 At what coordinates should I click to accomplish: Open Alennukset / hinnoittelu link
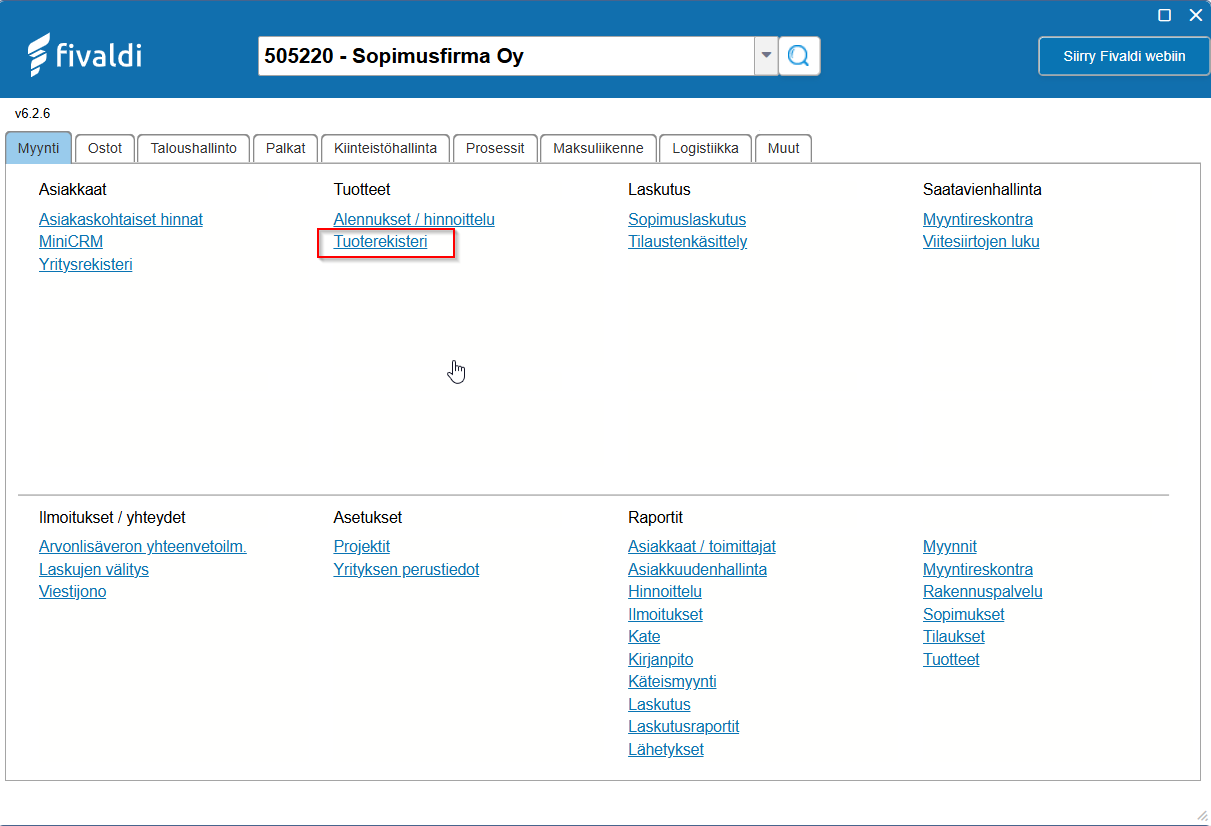(414, 219)
